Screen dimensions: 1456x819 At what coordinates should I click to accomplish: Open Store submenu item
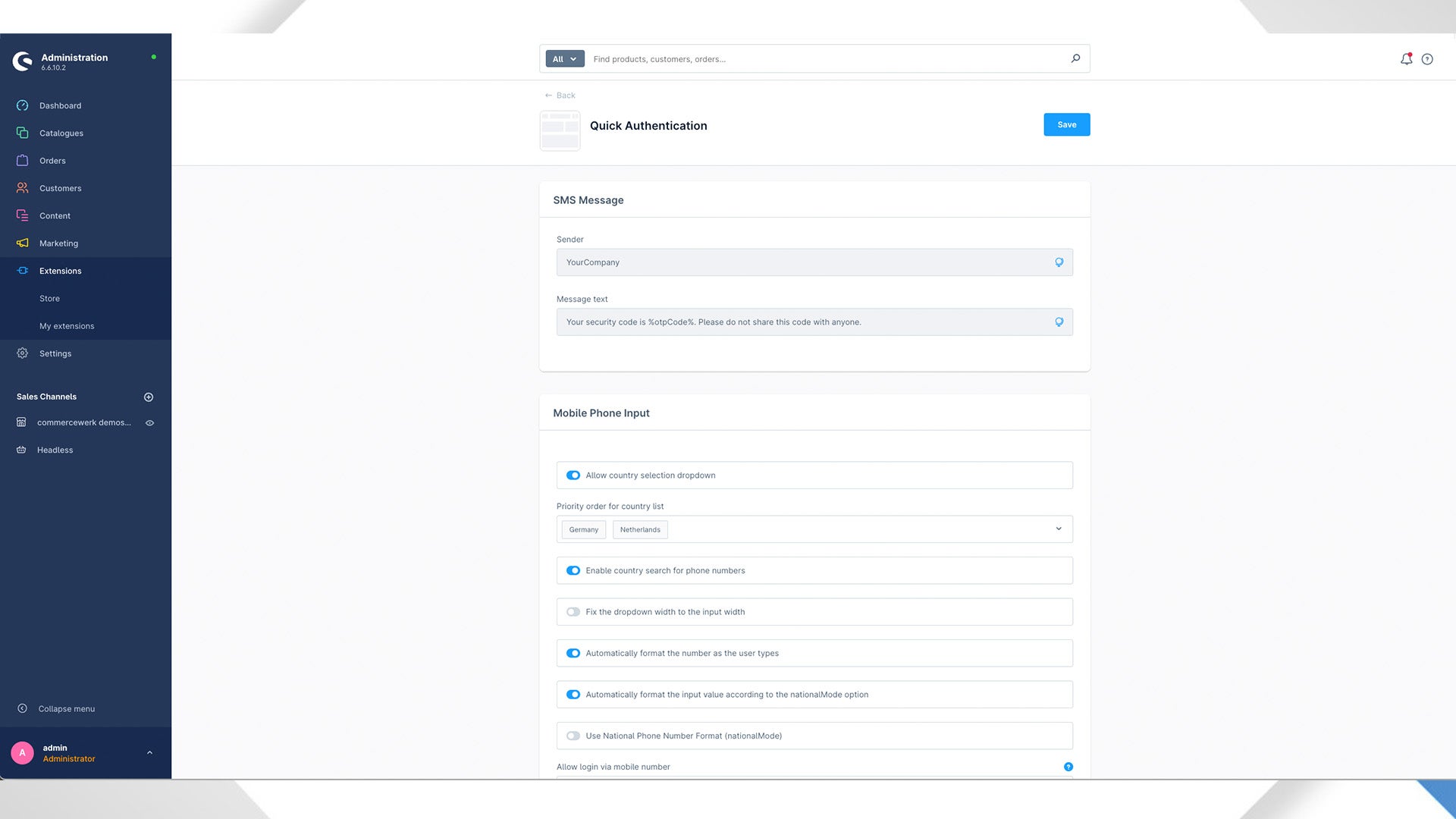click(x=49, y=299)
